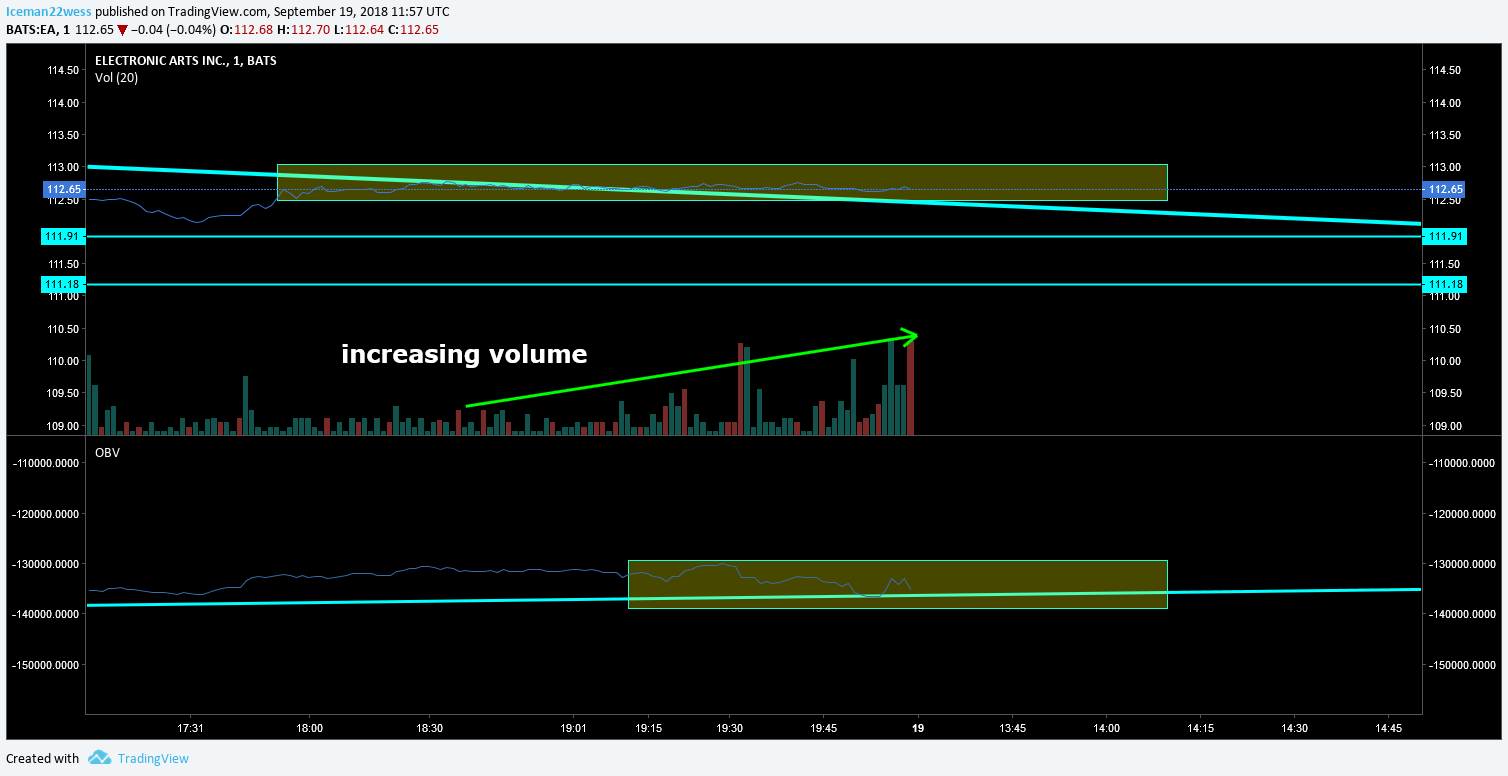Click blue 112.65 price label on right scale
This screenshot has height=776, width=1508.
tap(1445, 189)
